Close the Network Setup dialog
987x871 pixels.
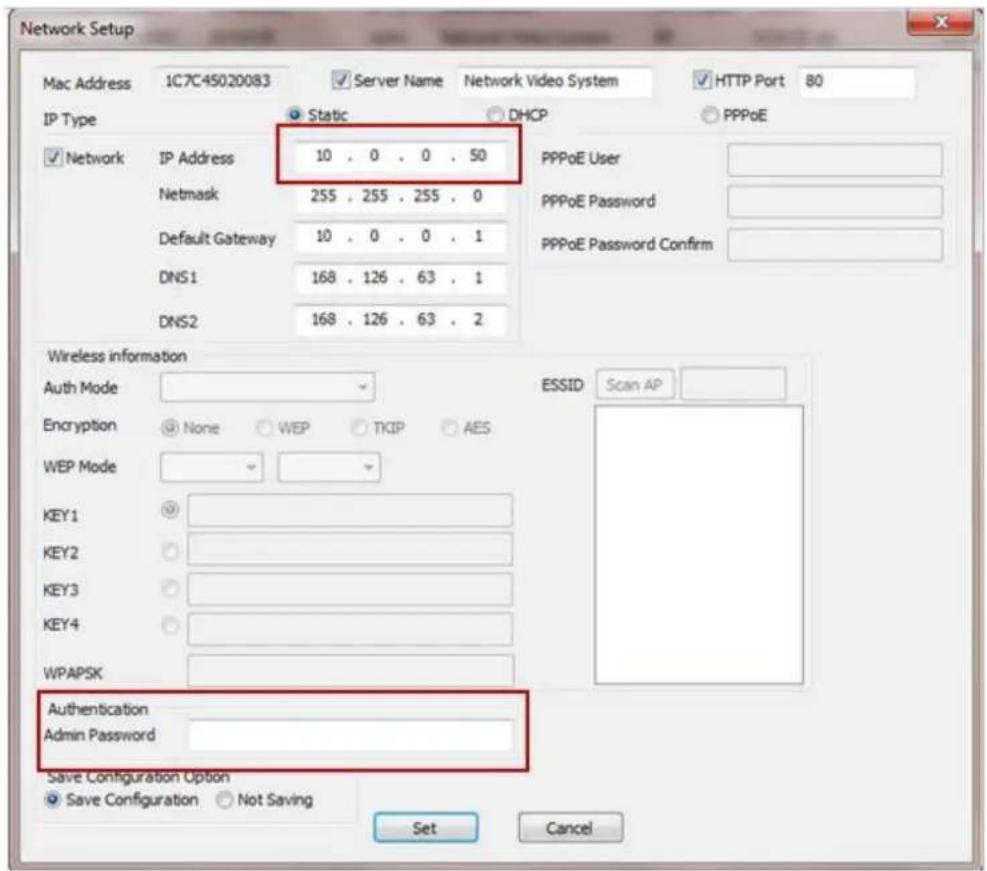point(941,23)
